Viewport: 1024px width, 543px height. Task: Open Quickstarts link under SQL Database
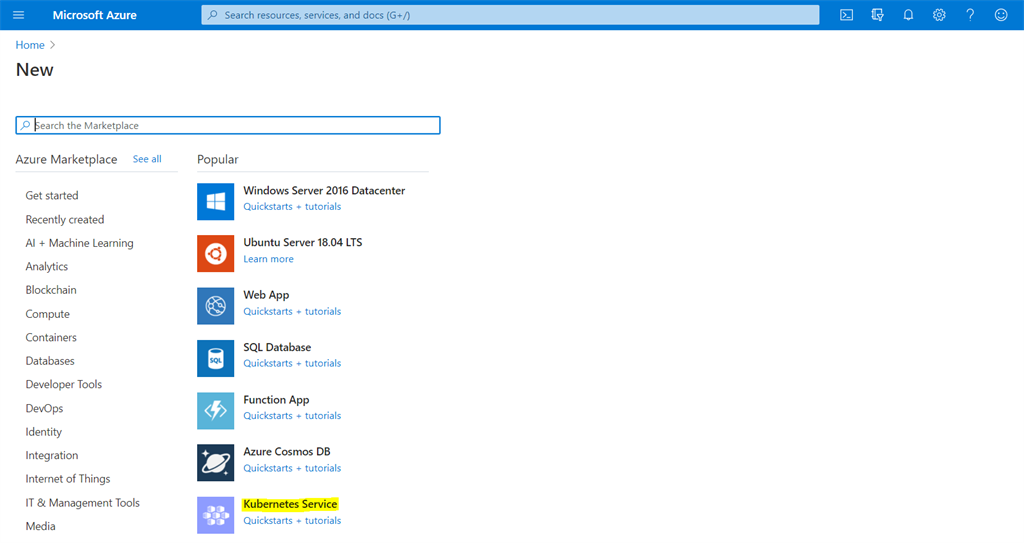pos(292,363)
